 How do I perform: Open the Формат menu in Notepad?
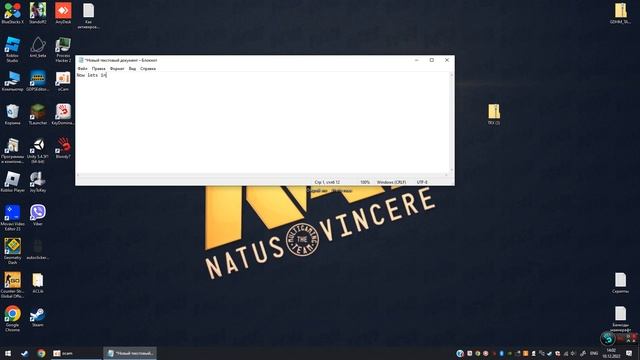[117, 69]
